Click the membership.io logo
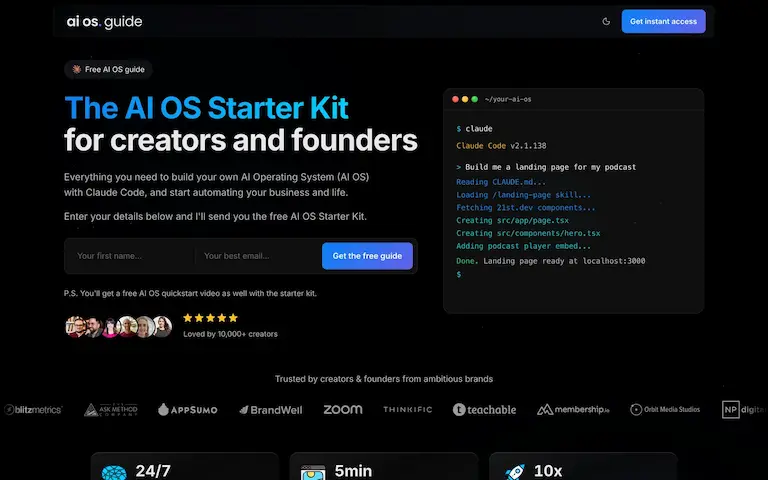Image resolution: width=768 pixels, height=480 pixels. 573,409
